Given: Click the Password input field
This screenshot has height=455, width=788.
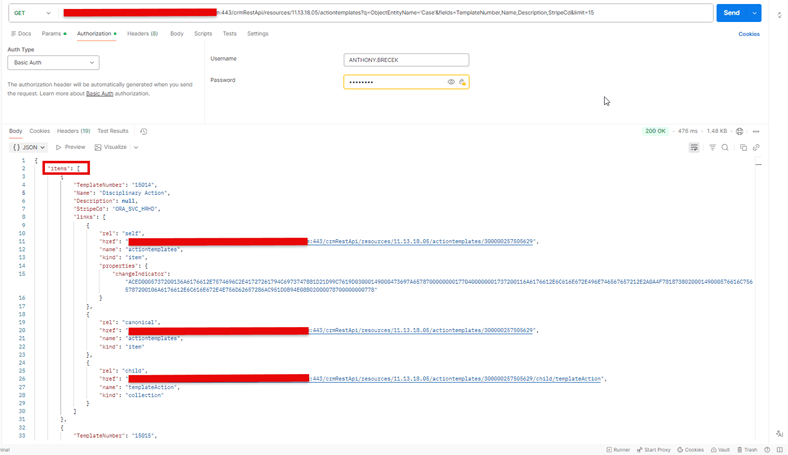Looking at the screenshot, I should tap(406, 82).
